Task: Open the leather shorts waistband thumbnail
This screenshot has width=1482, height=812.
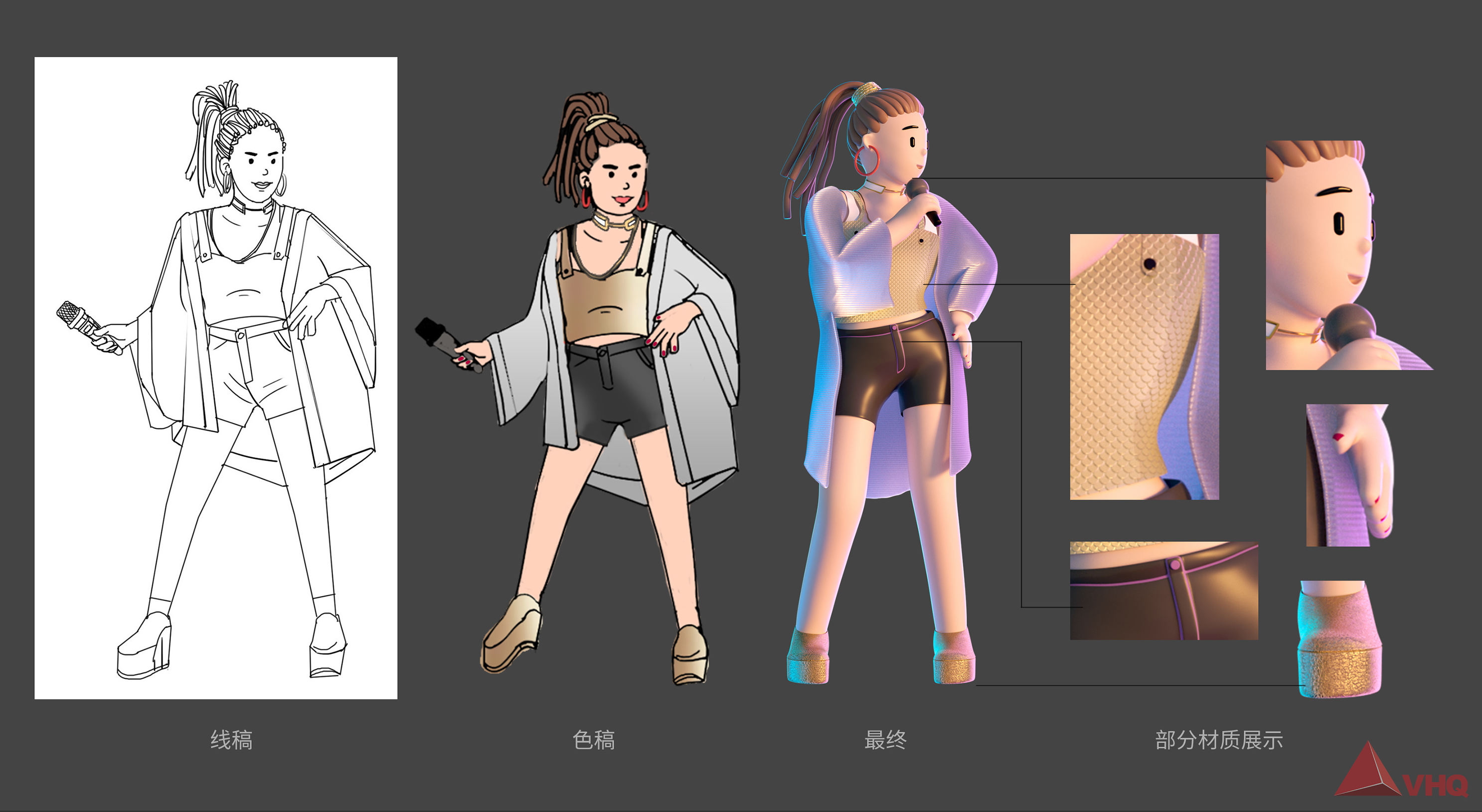Action: coord(1163,590)
